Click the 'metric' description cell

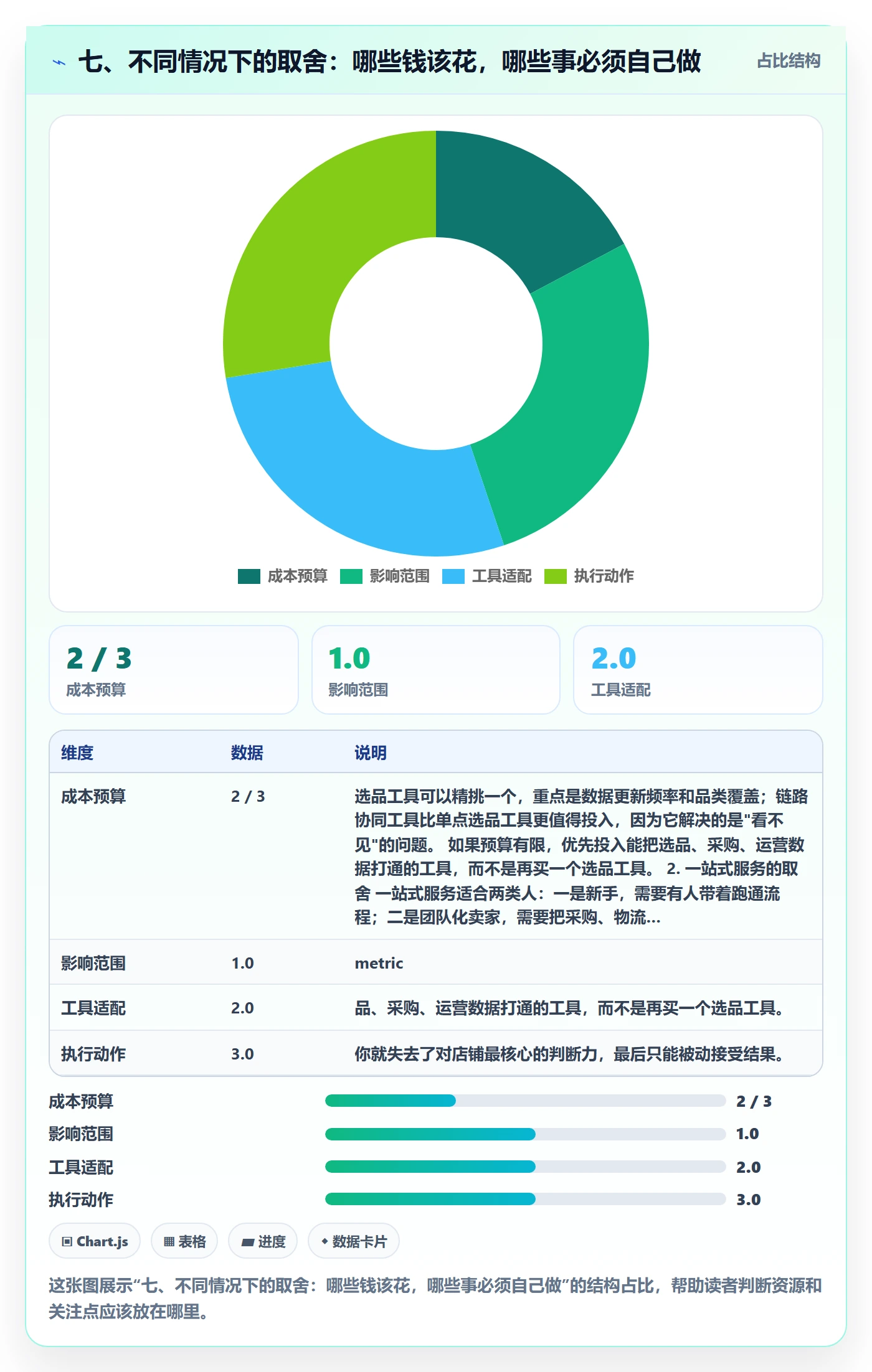(379, 963)
